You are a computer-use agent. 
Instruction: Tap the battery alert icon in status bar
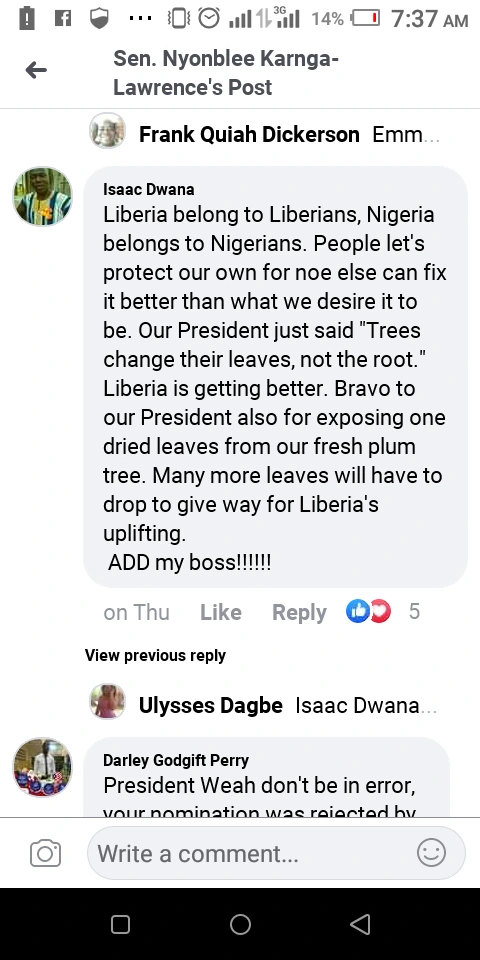[x=27, y=18]
